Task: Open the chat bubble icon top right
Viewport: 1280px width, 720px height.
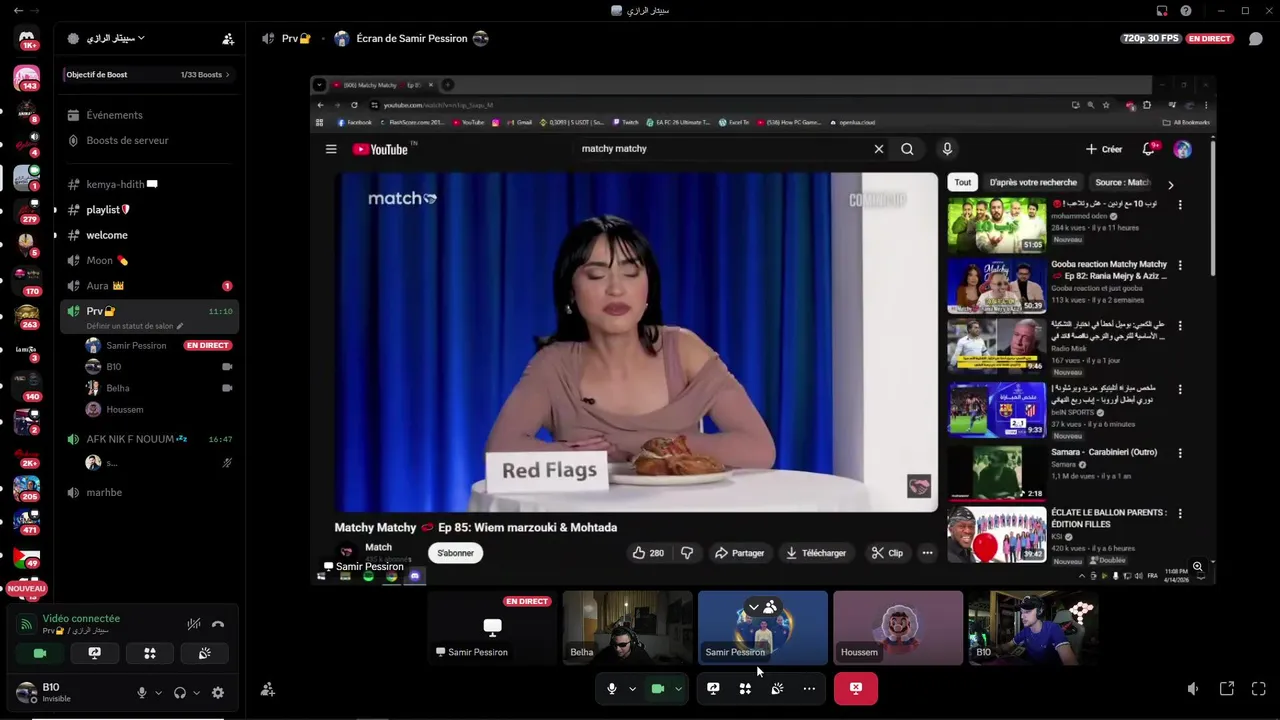Action: [x=1256, y=39]
